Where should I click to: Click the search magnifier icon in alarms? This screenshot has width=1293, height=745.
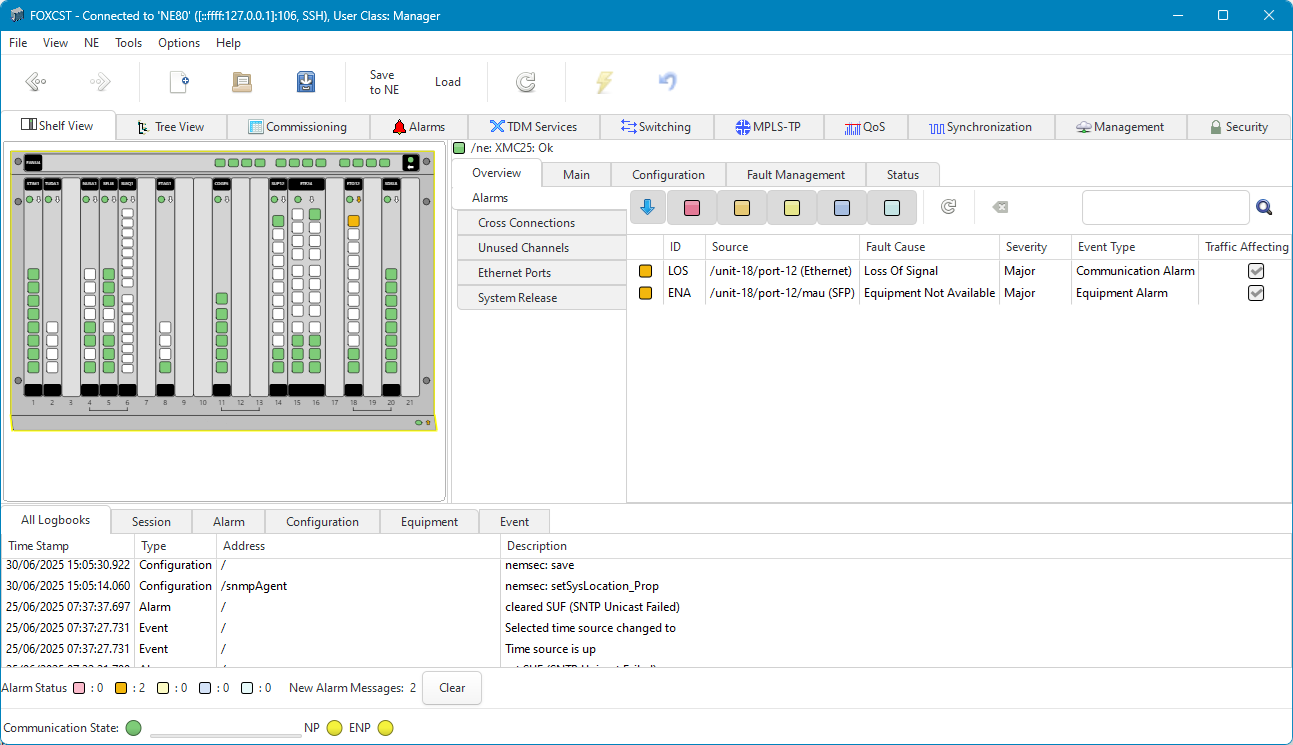[1264, 207]
